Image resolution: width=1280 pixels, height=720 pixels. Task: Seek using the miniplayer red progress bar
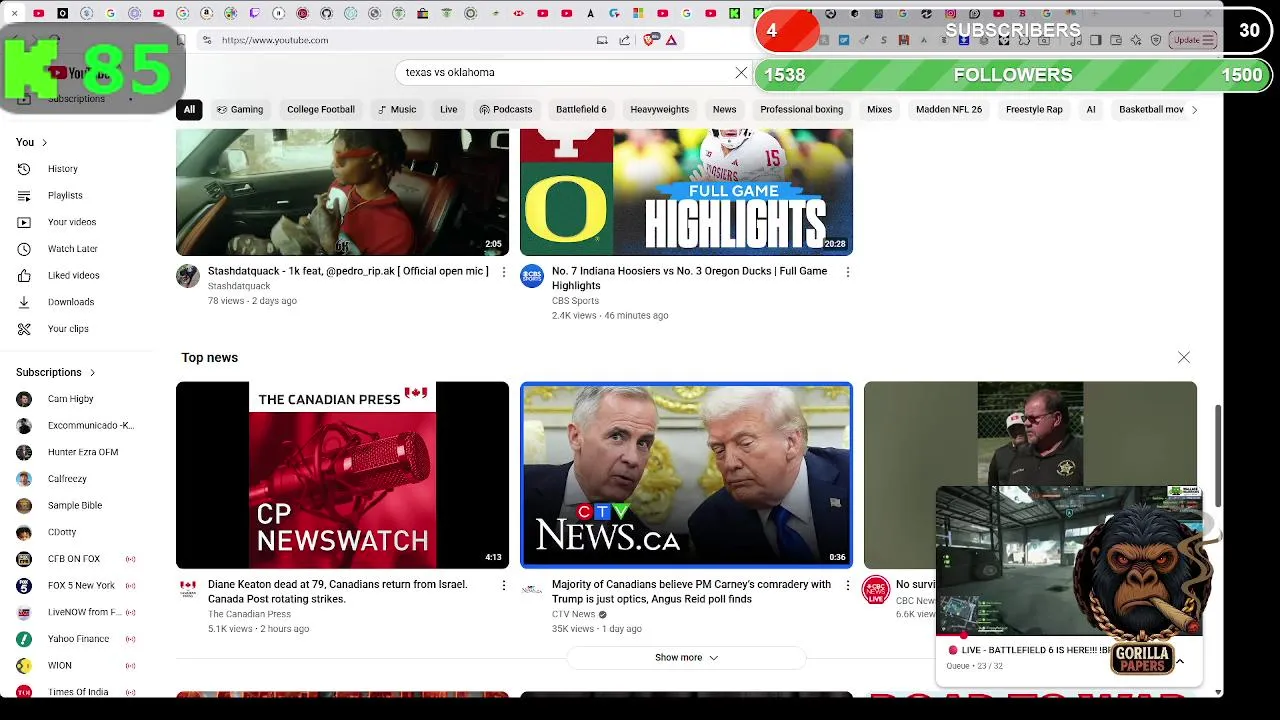[x=1069, y=634]
